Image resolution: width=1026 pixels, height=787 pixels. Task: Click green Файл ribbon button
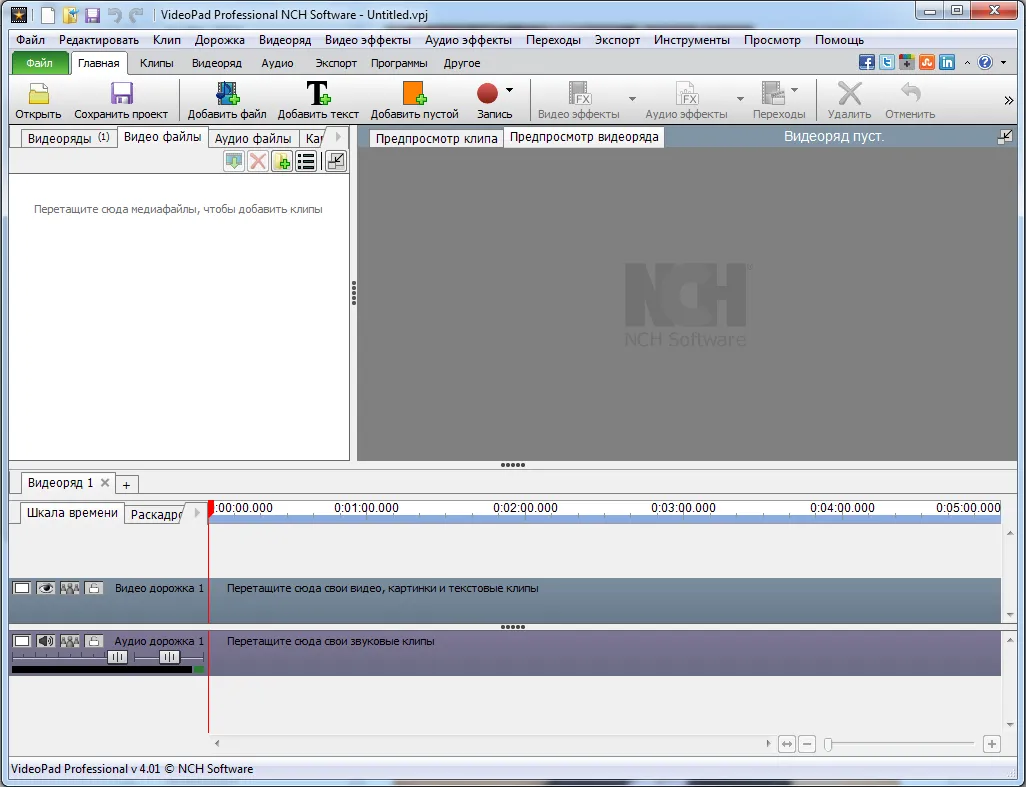pyautogui.click(x=39, y=63)
